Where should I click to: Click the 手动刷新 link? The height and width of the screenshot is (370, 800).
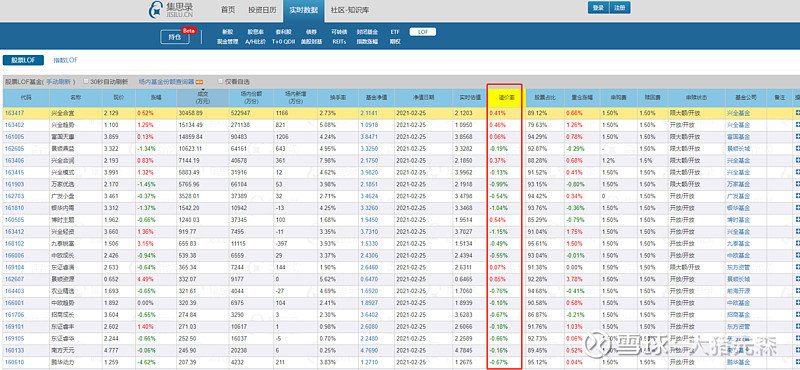pyautogui.click(x=60, y=82)
